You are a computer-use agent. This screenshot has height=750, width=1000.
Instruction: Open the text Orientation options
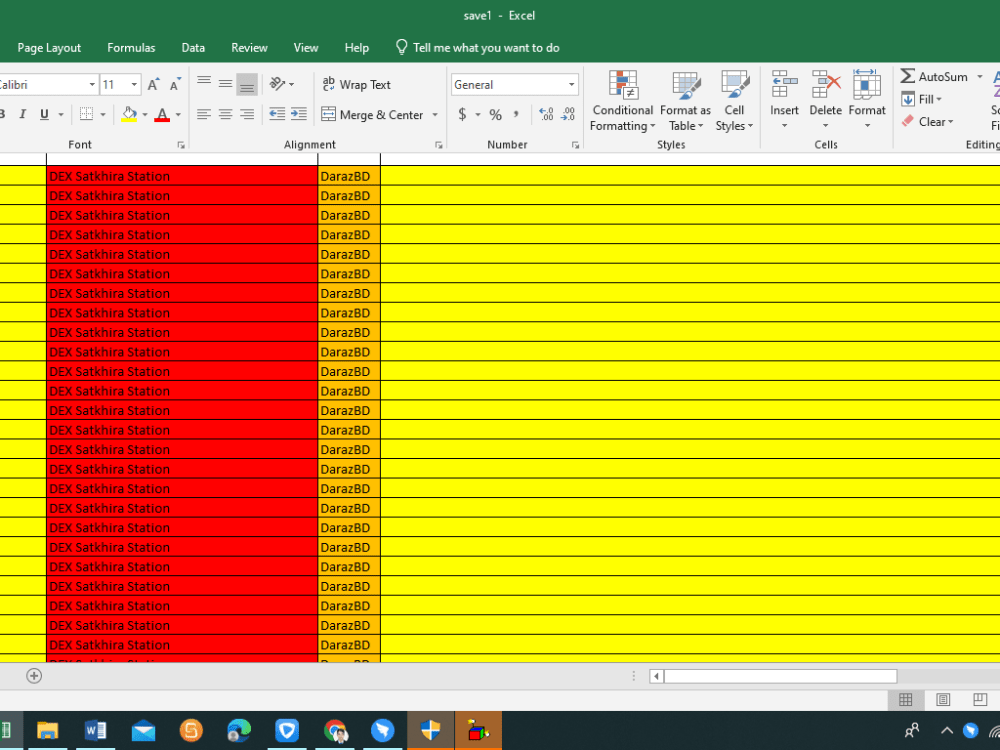[281, 84]
